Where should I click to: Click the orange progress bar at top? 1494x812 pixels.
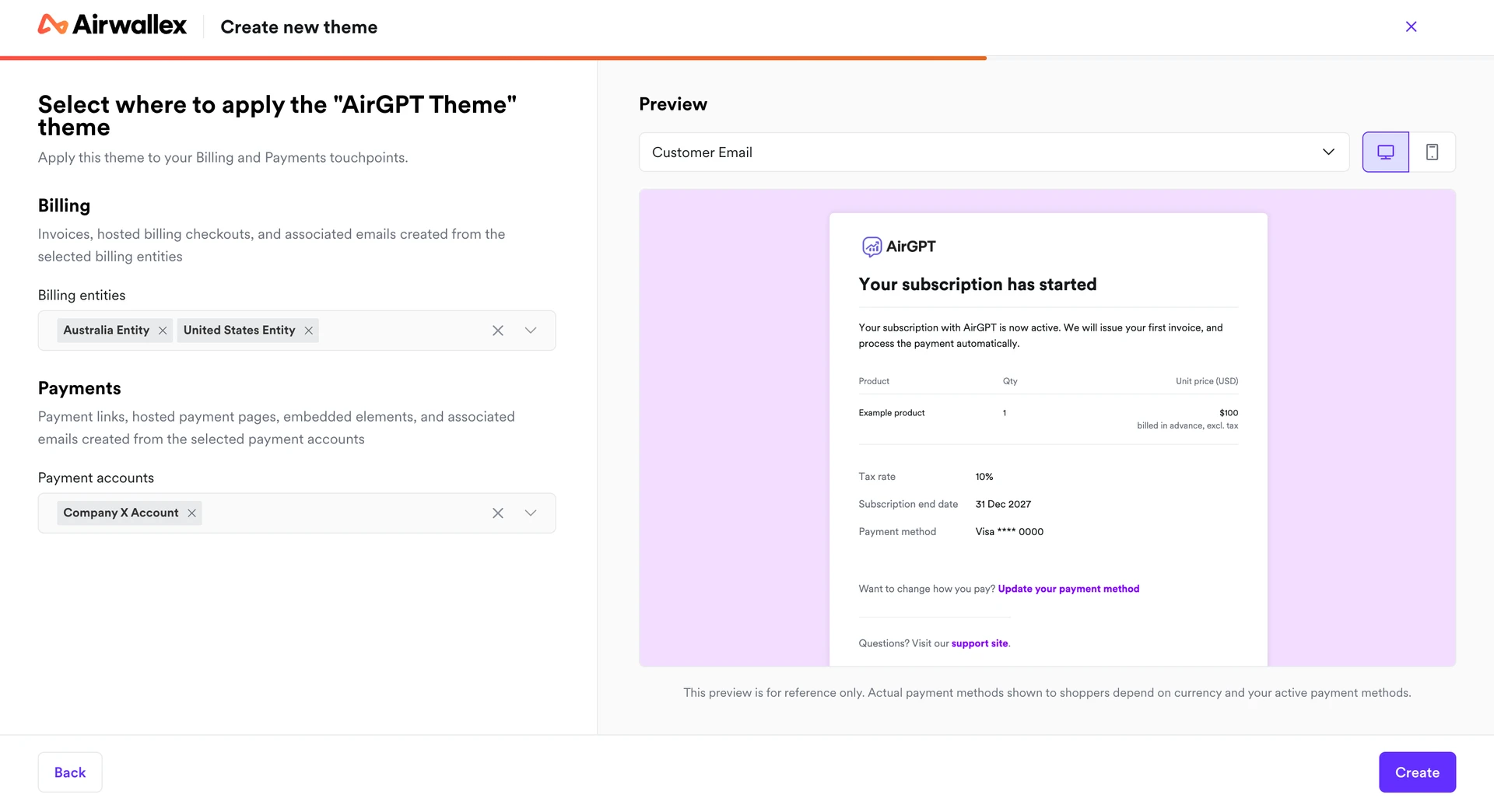[x=493, y=58]
